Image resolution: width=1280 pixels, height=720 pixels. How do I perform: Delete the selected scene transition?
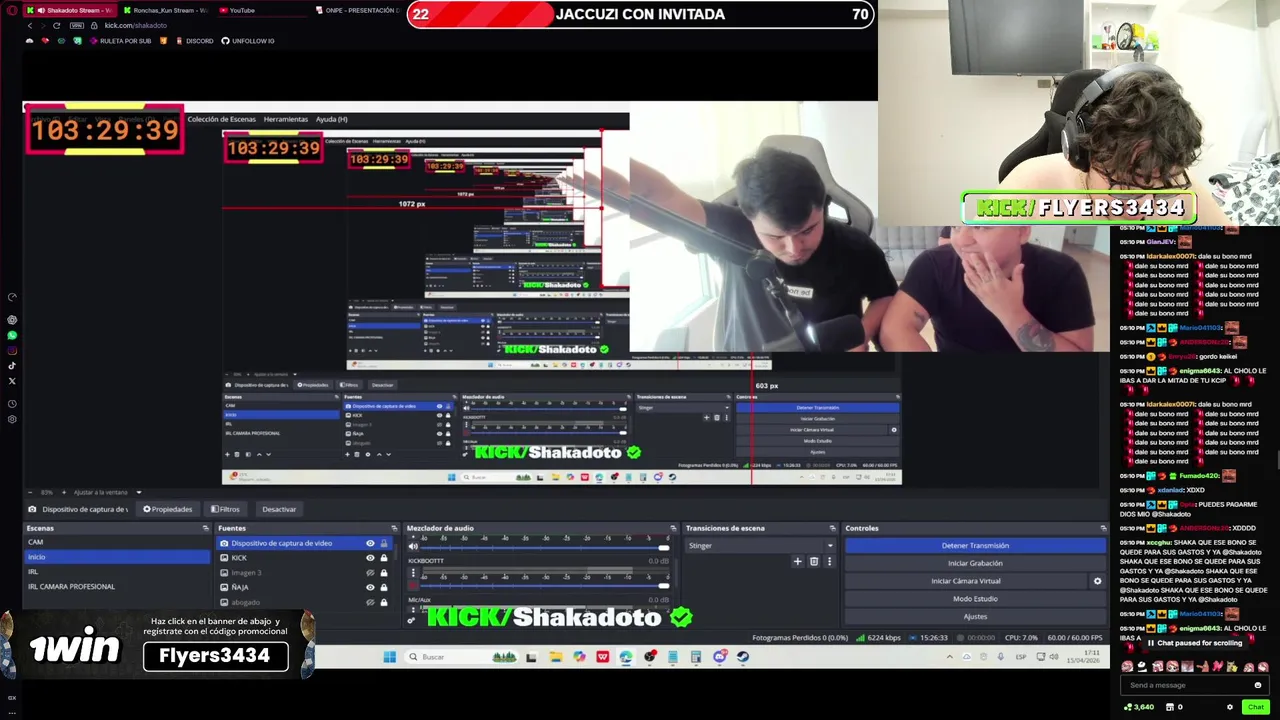click(x=814, y=562)
